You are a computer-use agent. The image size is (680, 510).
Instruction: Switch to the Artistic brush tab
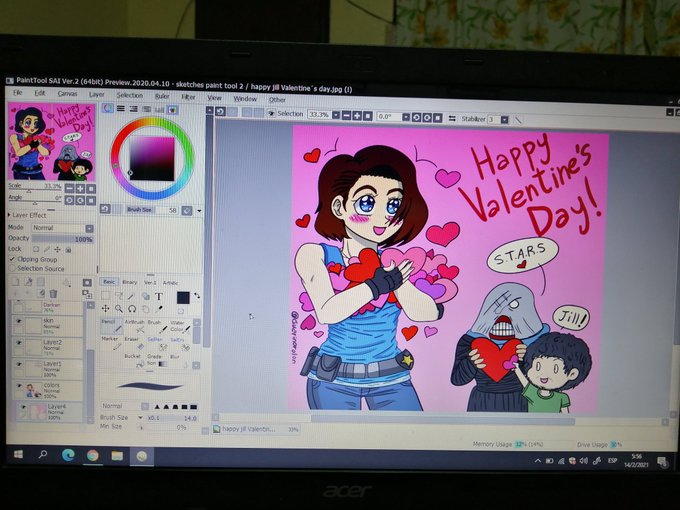click(170, 283)
